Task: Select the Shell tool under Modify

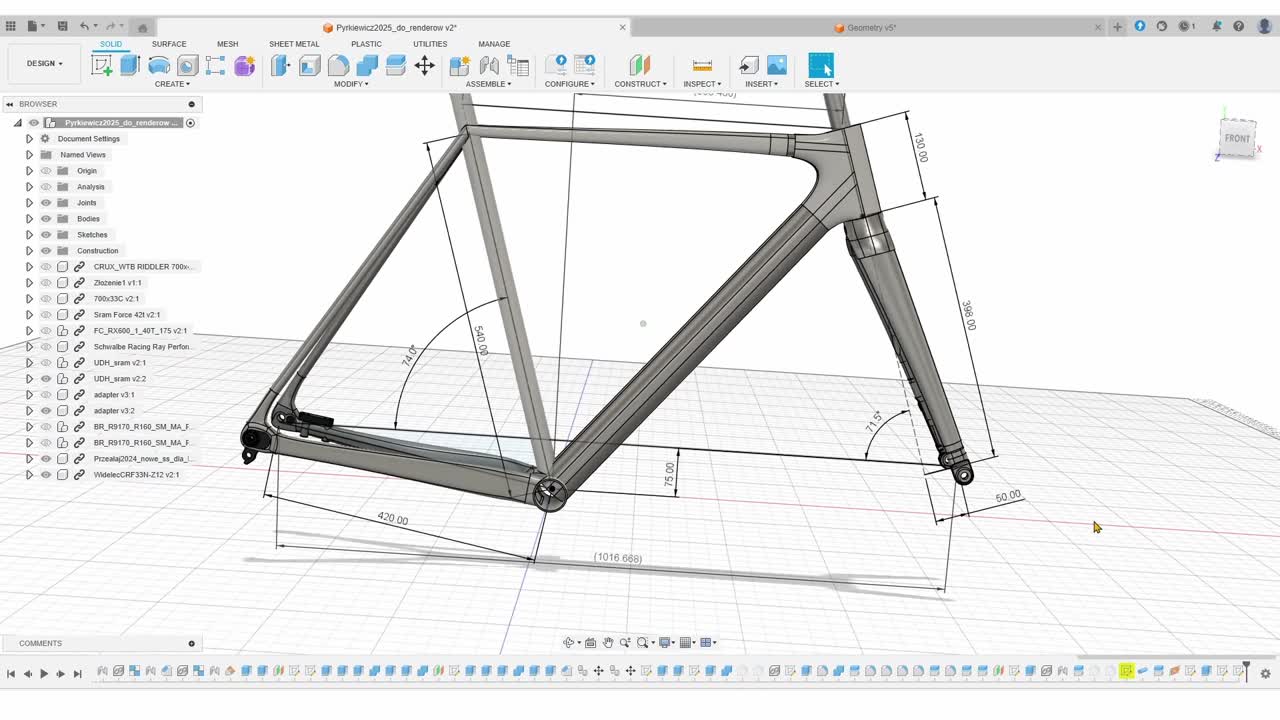Action: tap(310, 65)
